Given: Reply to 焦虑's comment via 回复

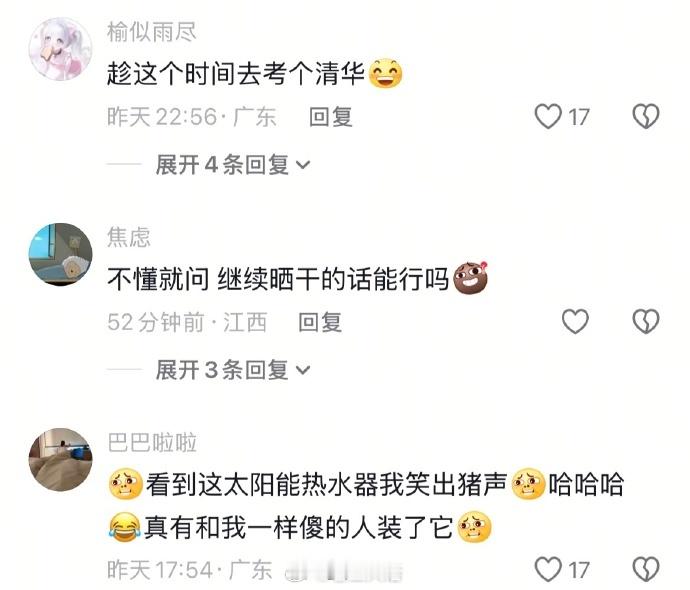Looking at the screenshot, I should (x=320, y=322).
